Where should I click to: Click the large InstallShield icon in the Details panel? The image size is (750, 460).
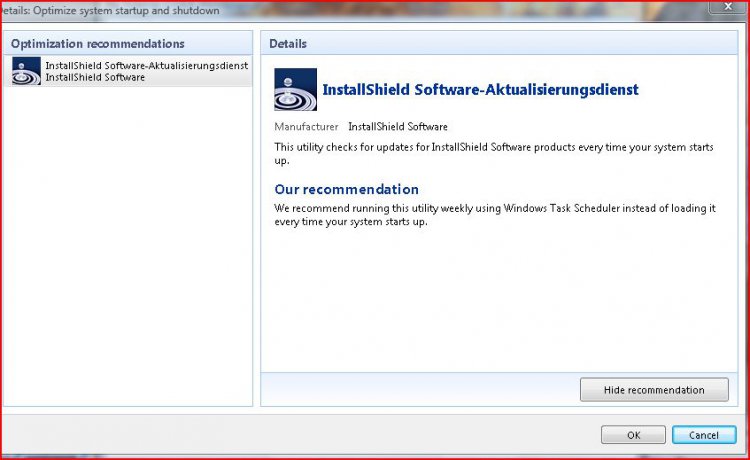point(296,89)
